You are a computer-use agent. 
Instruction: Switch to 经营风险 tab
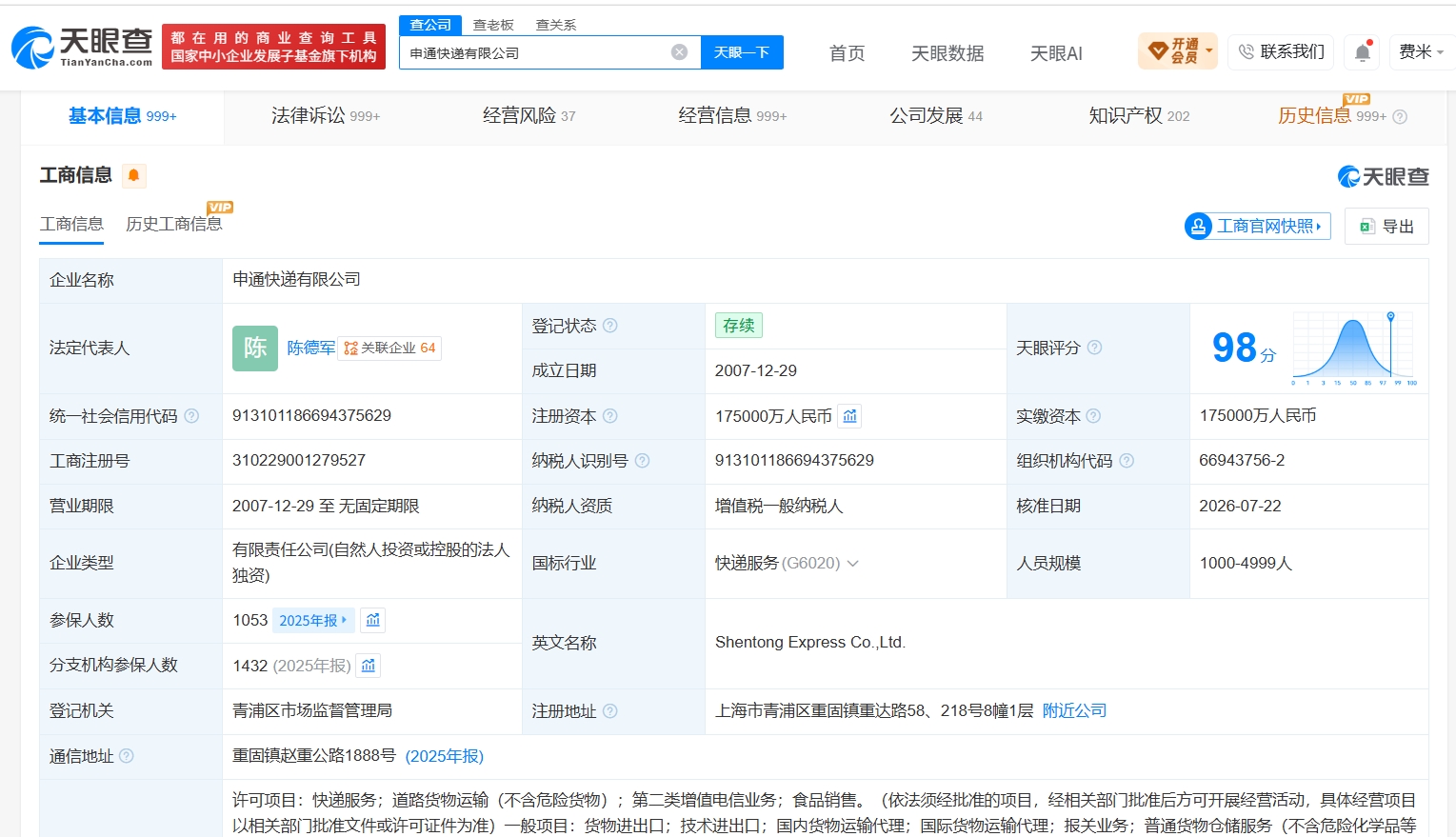[529, 116]
